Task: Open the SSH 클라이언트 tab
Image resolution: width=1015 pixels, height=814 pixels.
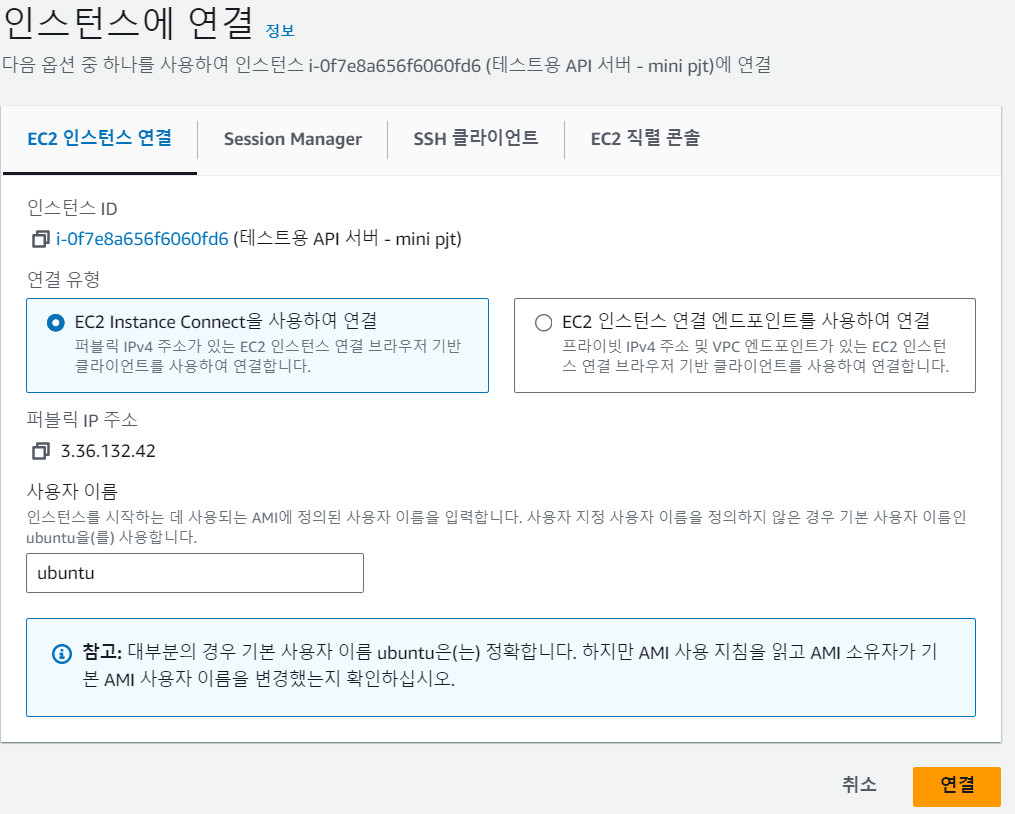Action: [x=476, y=139]
